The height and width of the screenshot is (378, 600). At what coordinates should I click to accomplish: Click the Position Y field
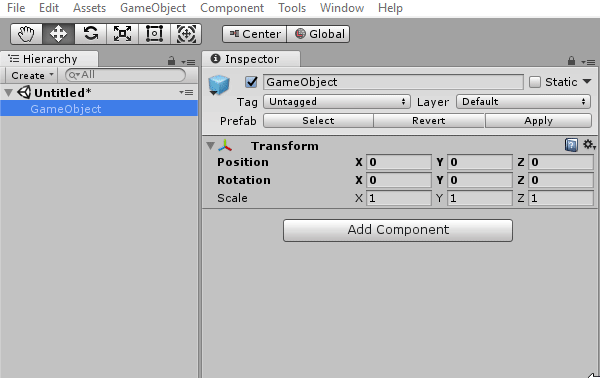tap(480, 162)
